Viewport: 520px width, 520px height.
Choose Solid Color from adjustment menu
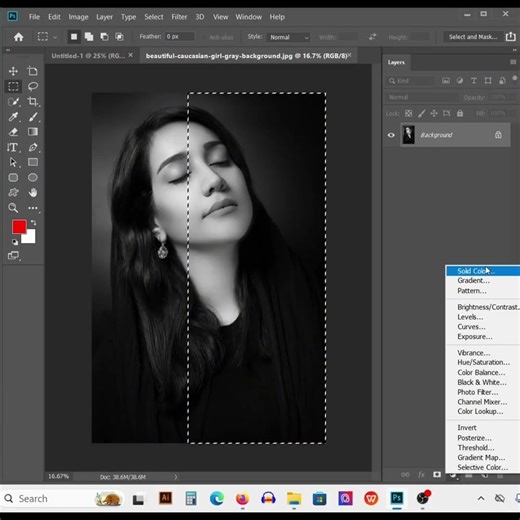[483, 271]
